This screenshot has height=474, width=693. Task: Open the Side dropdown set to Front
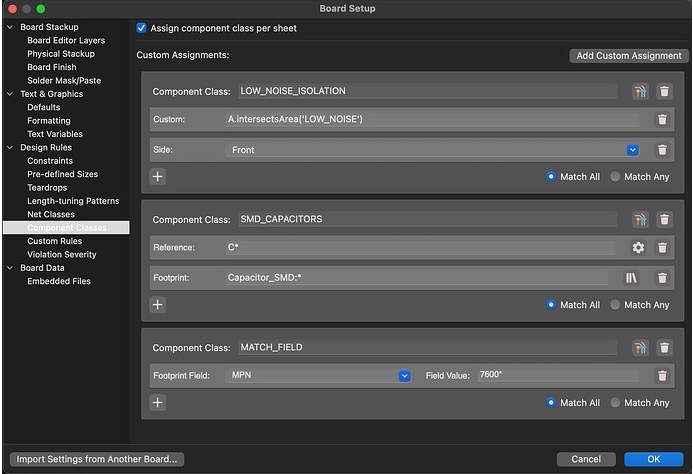(632, 150)
